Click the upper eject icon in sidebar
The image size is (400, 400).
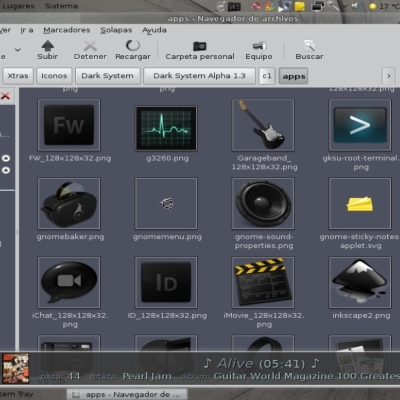coord(6,158)
